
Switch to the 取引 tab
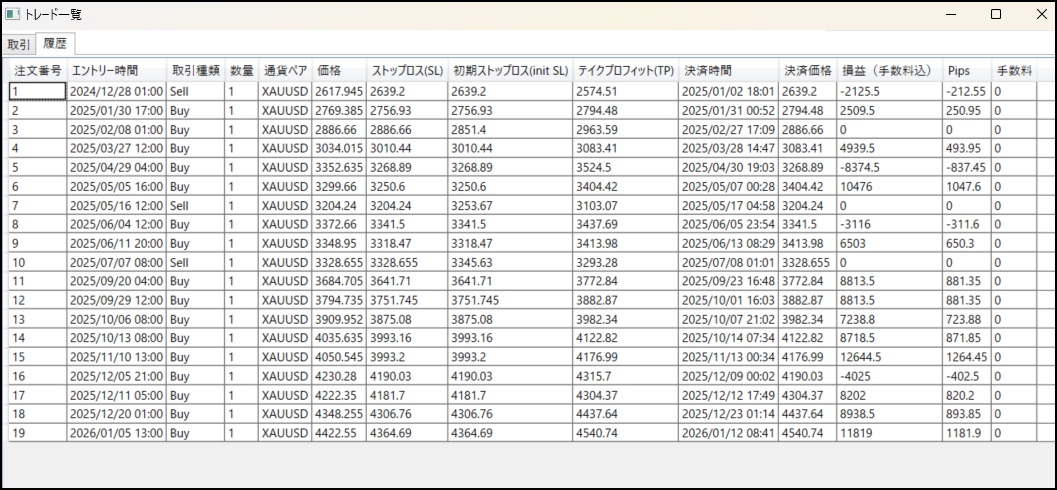tap(18, 44)
